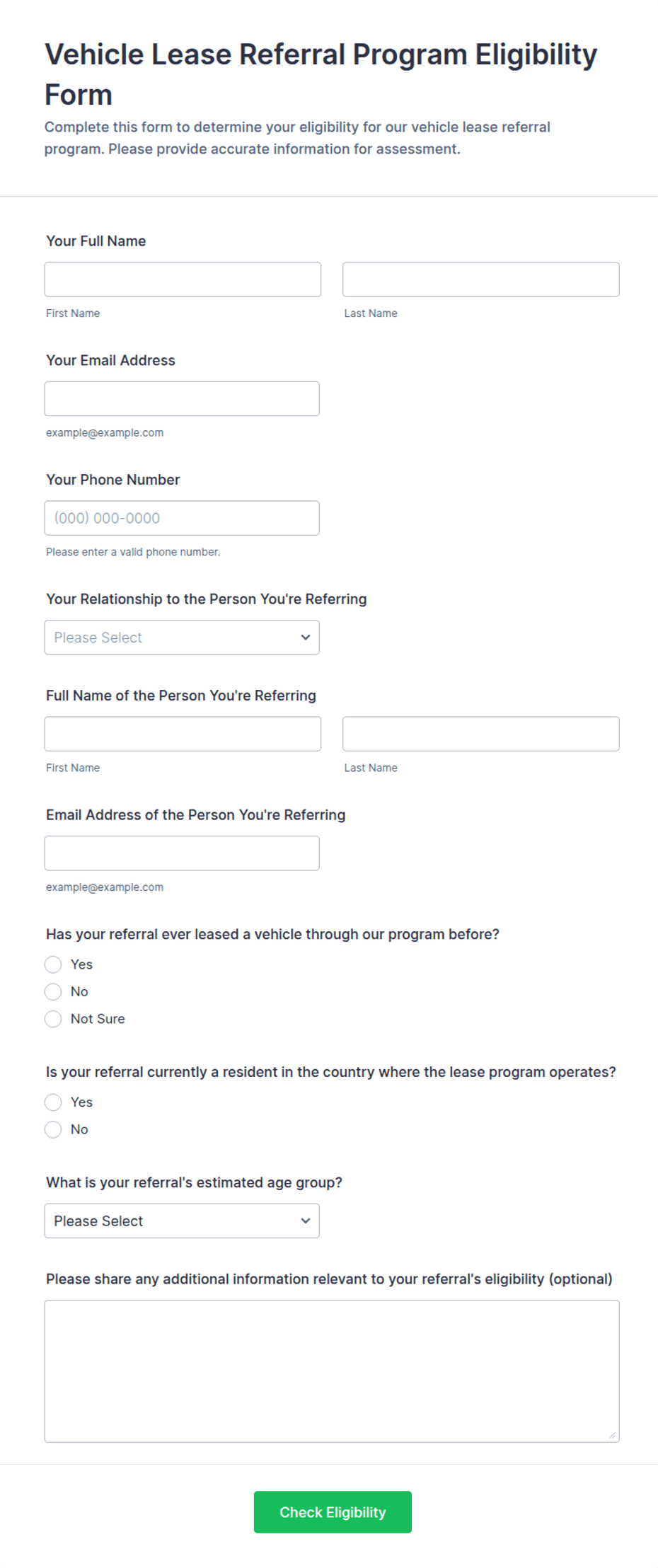Viewport: 658px width, 1568px height.
Task: Choose Not Sure for prior lease question
Action: pos(53,1019)
